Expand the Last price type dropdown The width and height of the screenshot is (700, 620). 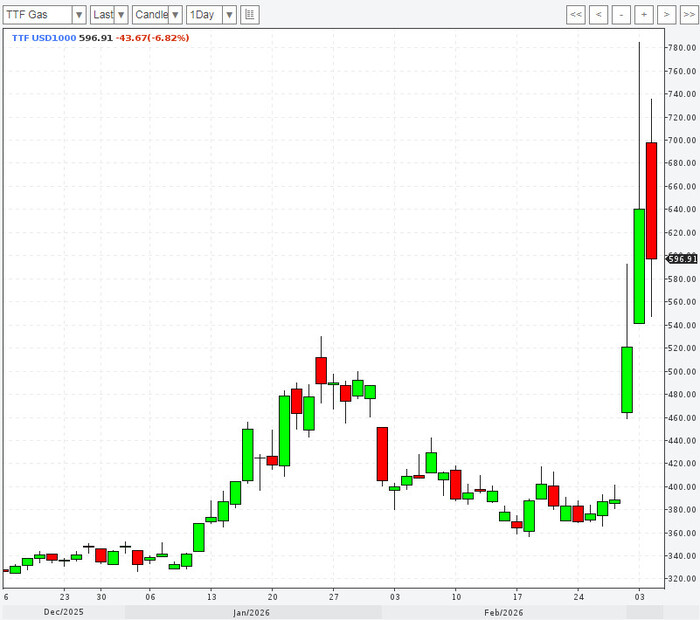click(x=121, y=15)
